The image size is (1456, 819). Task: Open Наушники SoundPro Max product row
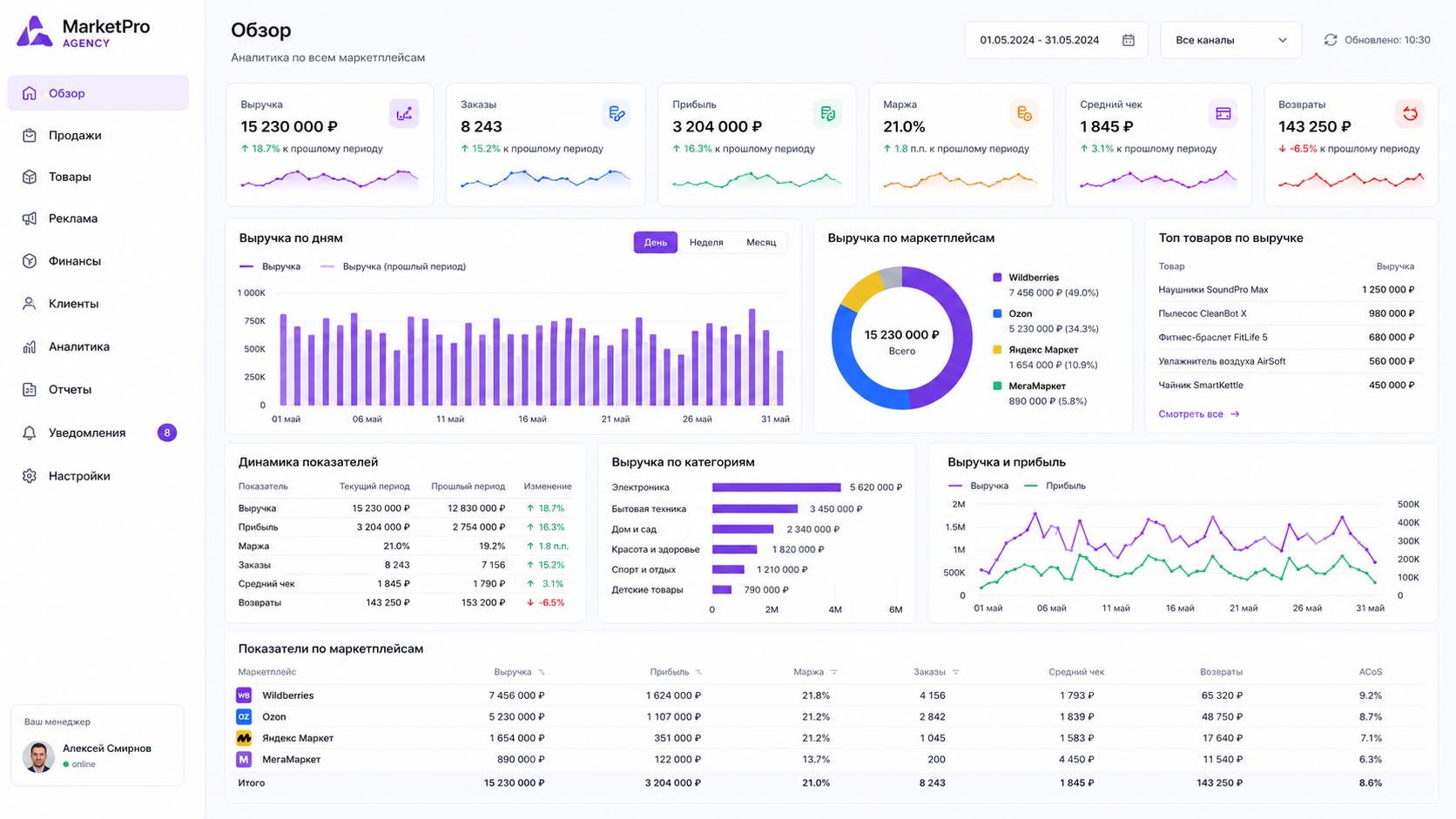coord(1286,290)
